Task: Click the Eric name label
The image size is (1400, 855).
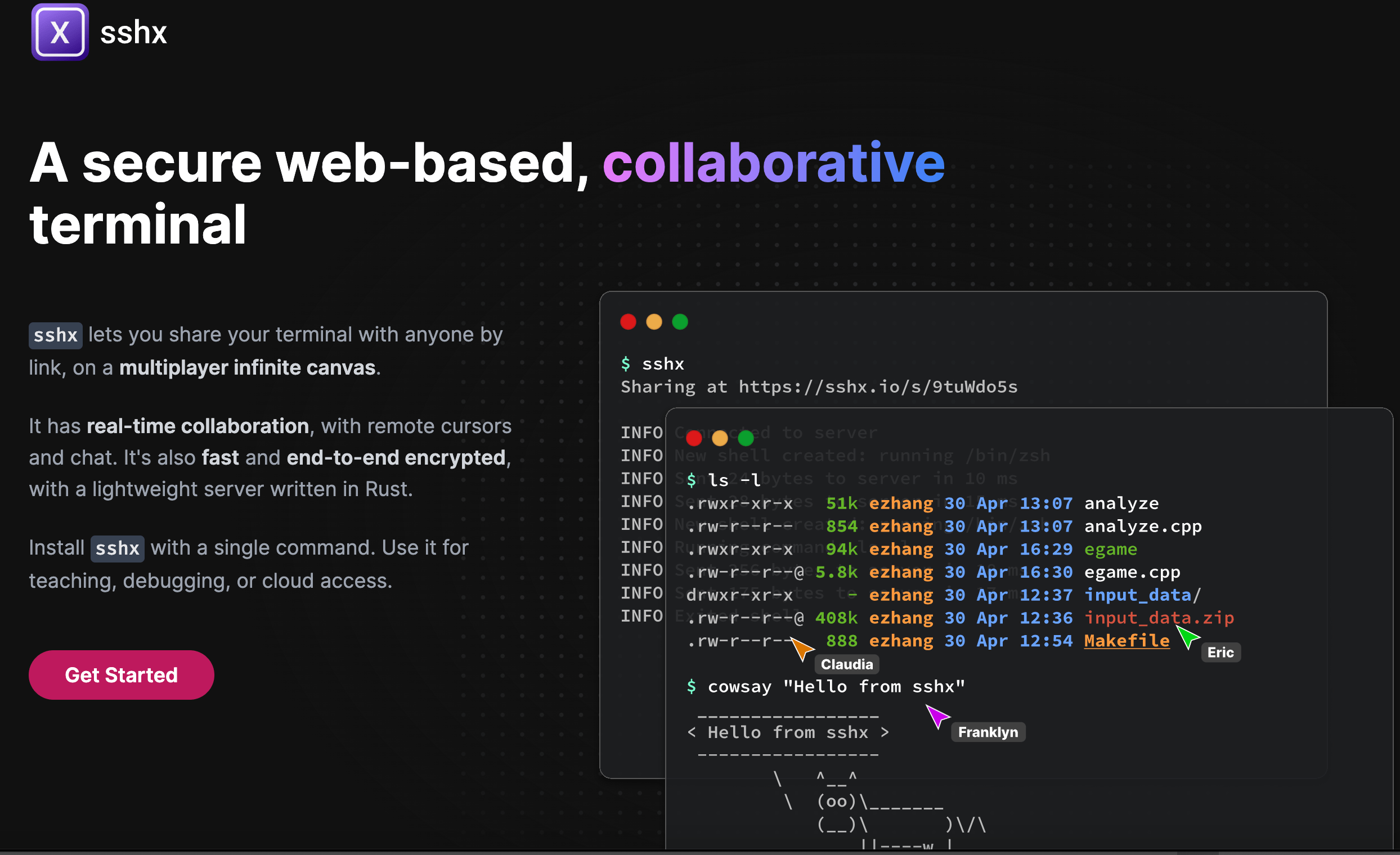Action: coord(1220,652)
